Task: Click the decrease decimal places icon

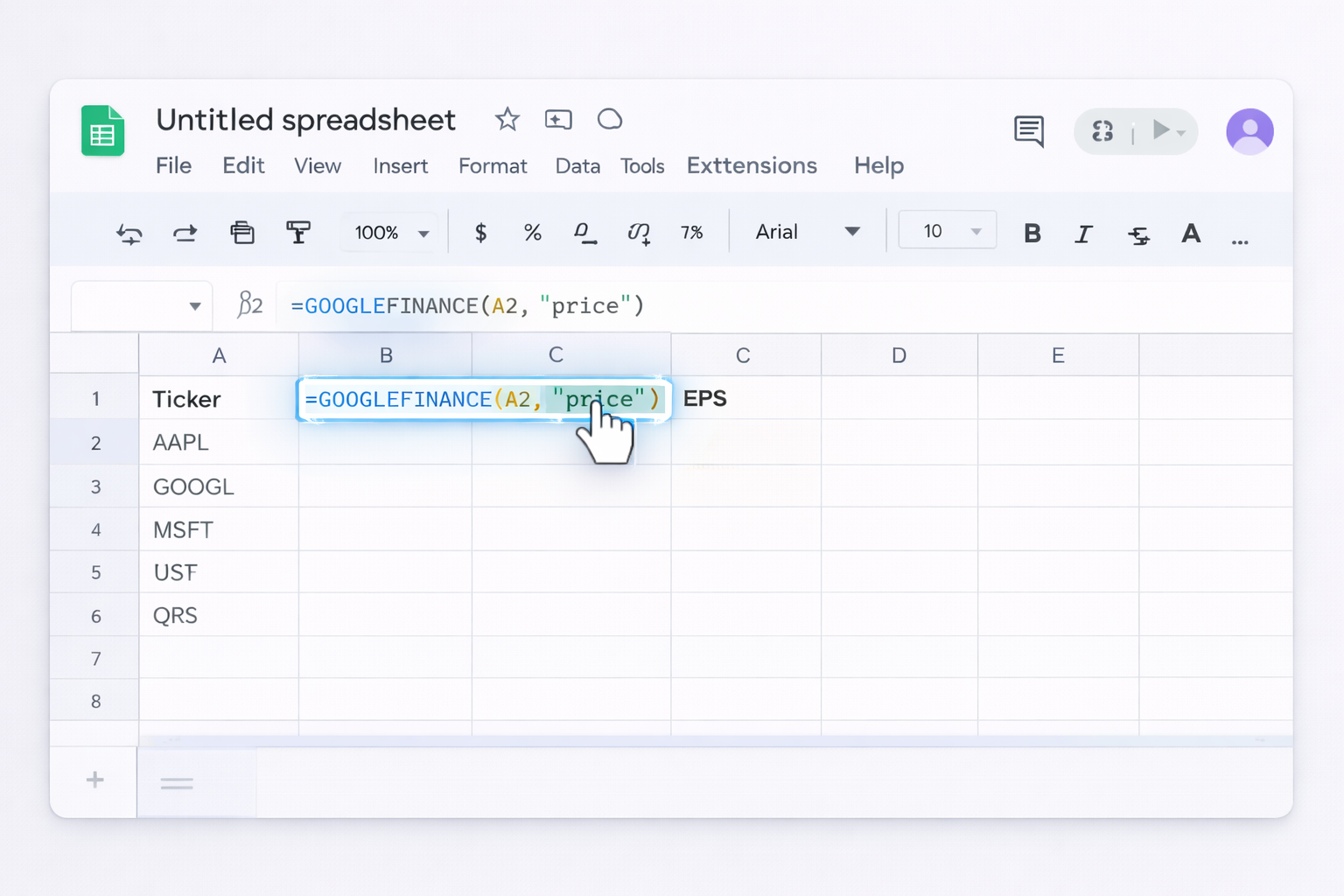Action: click(x=584, y=234)
